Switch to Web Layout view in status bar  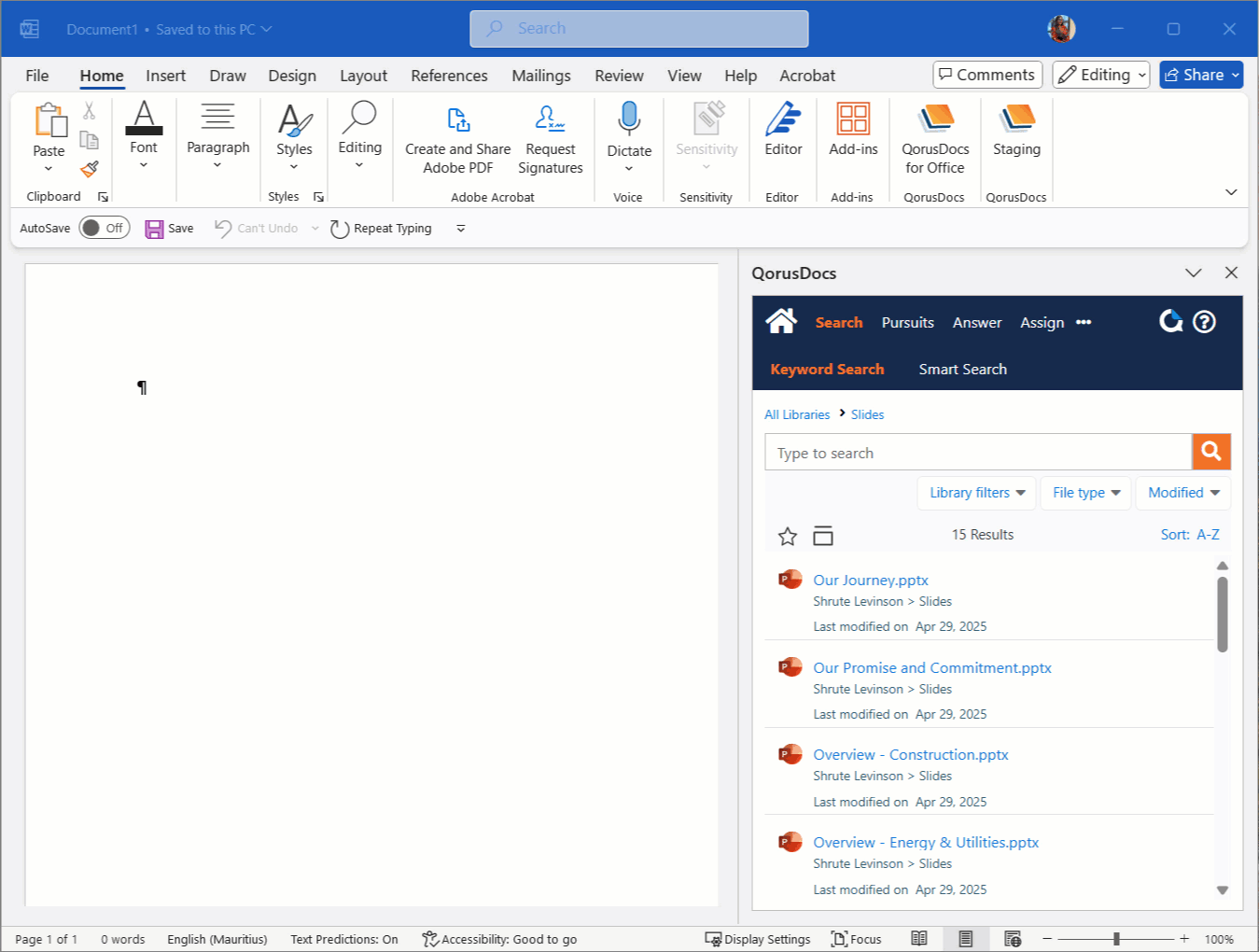(x=1013, y=939)
